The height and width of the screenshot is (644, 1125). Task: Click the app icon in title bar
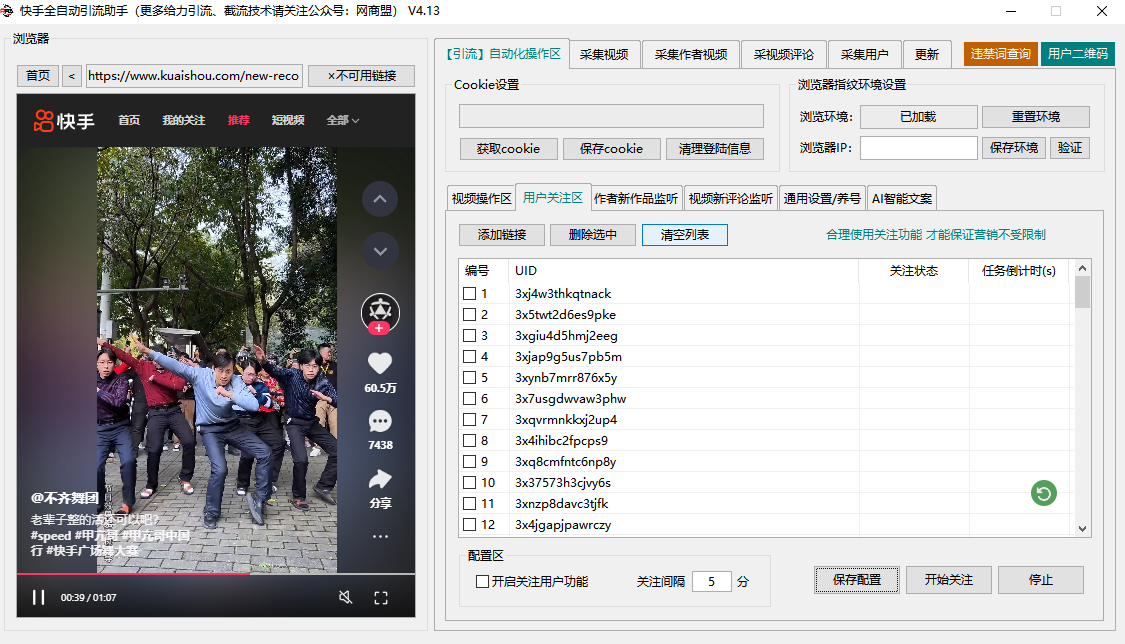pyautogui.click(x=7, y=11)
